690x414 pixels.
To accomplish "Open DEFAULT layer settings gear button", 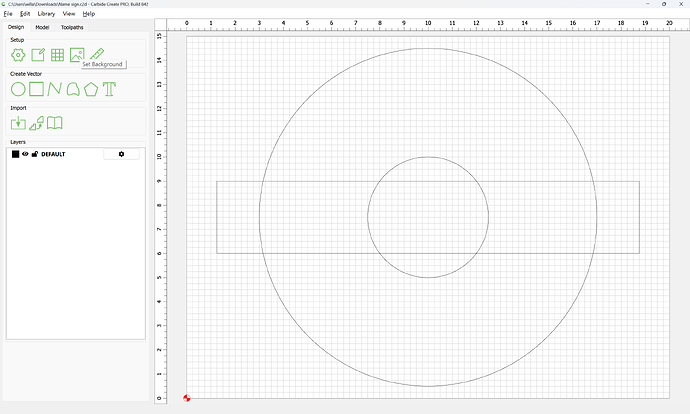I will click(121, 154).
